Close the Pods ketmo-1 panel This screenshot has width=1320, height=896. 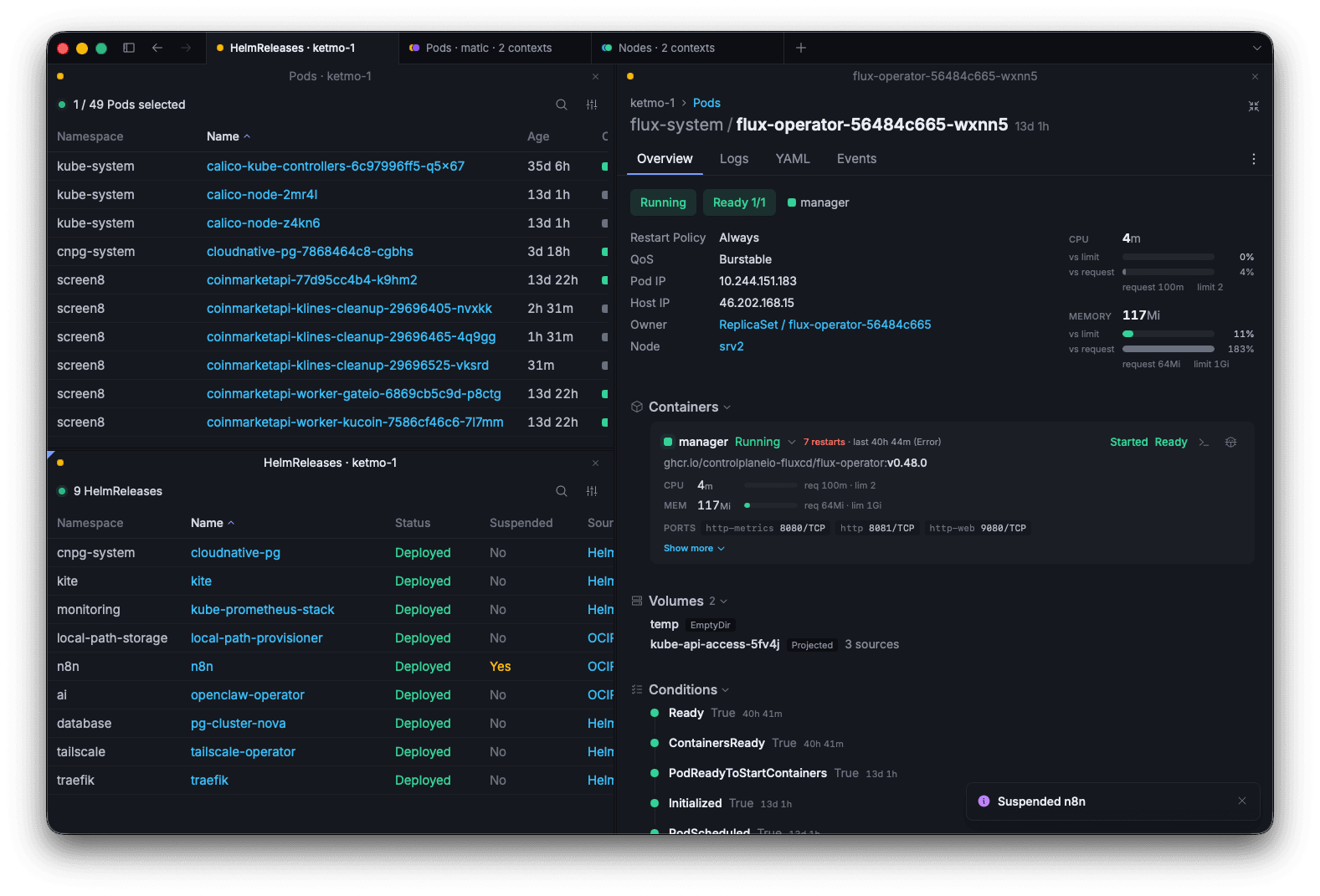click(596, 76)
